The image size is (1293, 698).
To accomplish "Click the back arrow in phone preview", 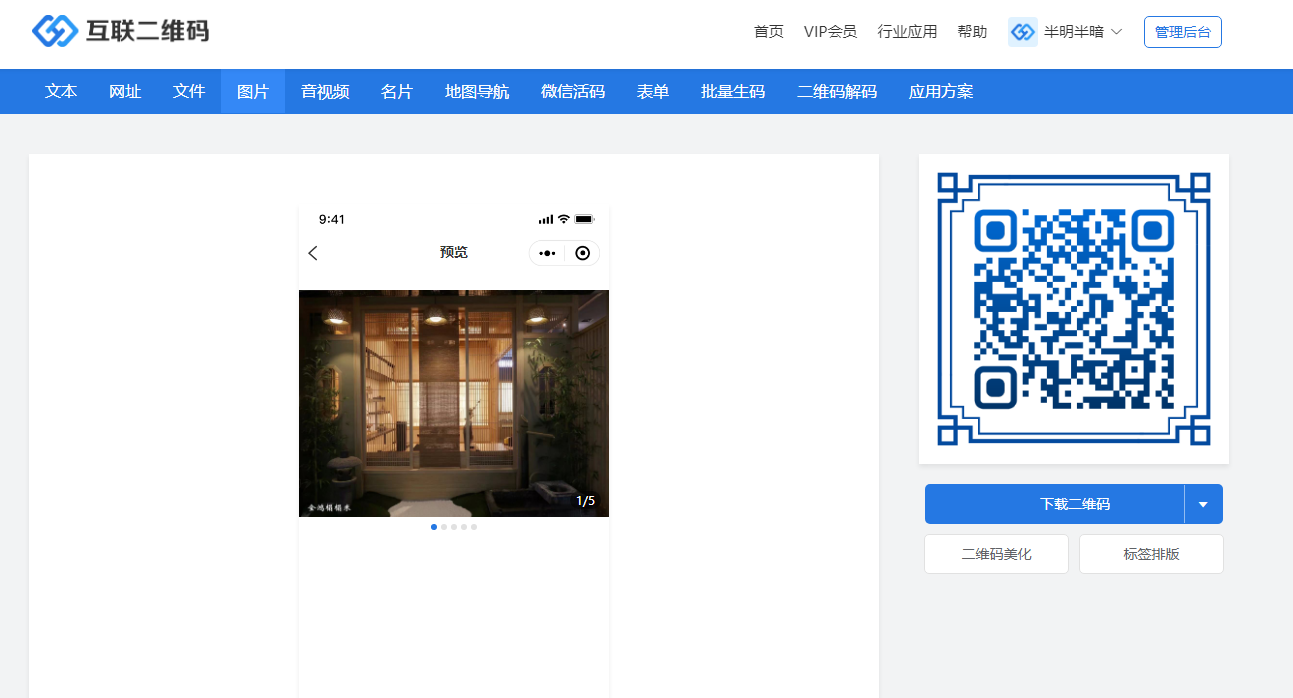I will coord(313,253).
